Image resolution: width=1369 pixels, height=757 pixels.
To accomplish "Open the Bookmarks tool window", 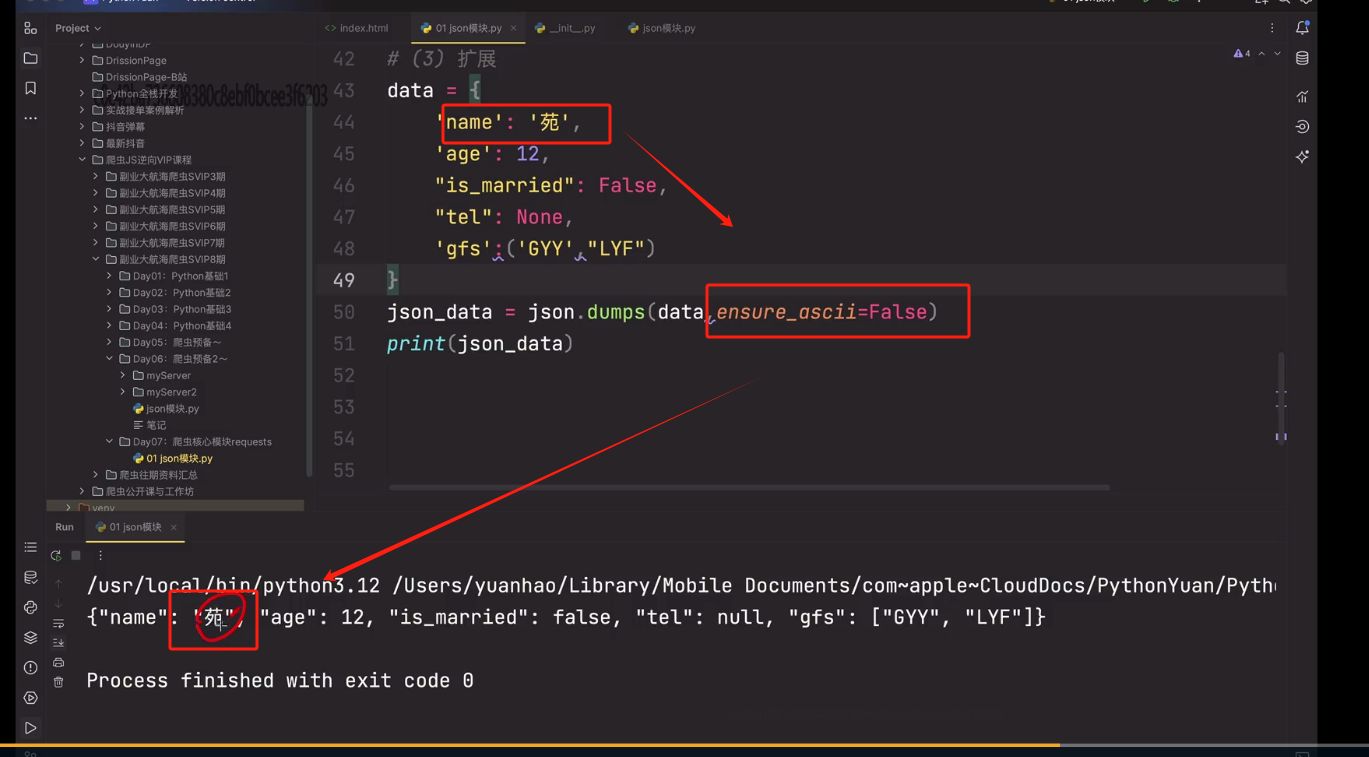I will (30, 88).
